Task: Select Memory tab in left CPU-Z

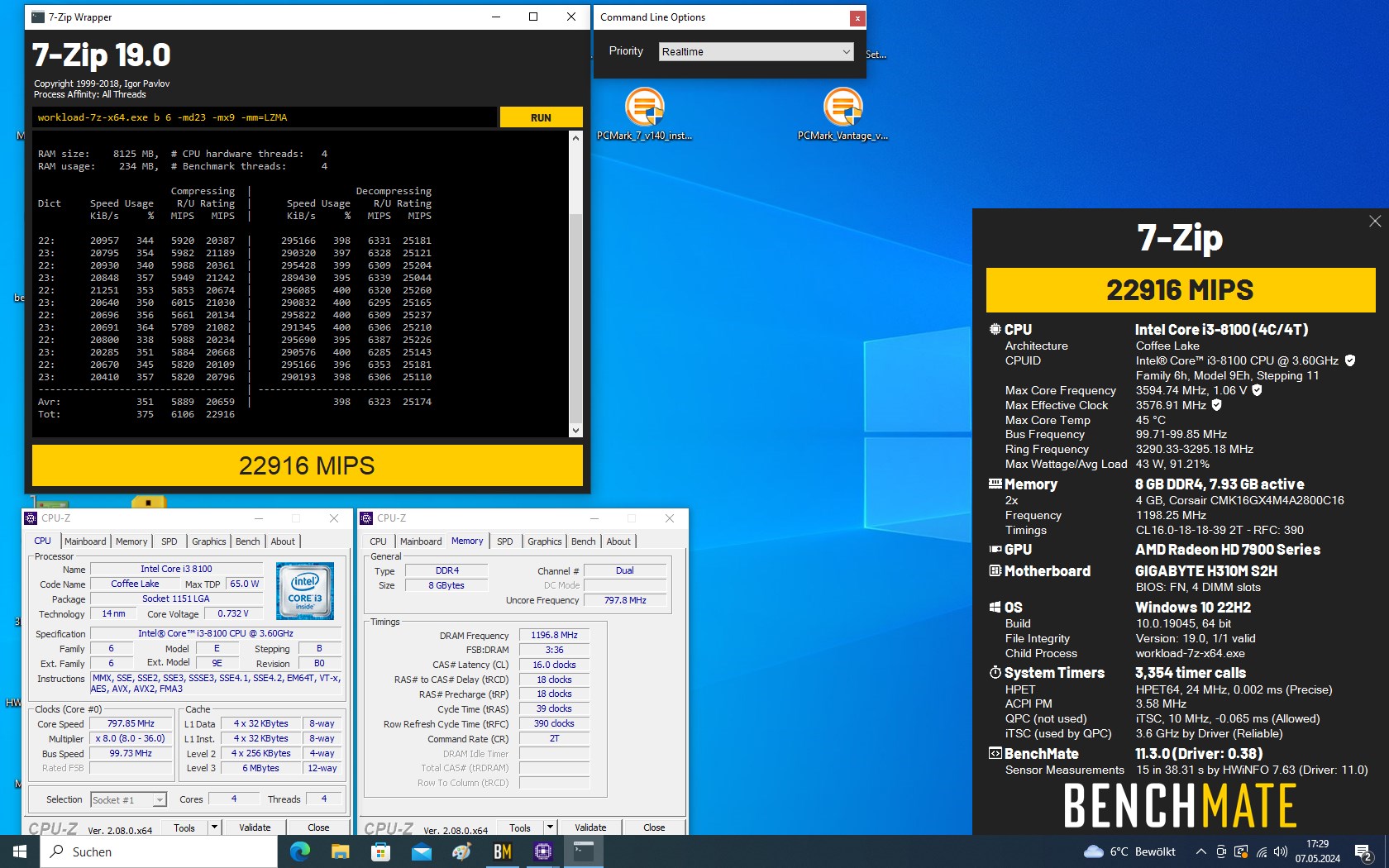Action: (x=131, y=541)
